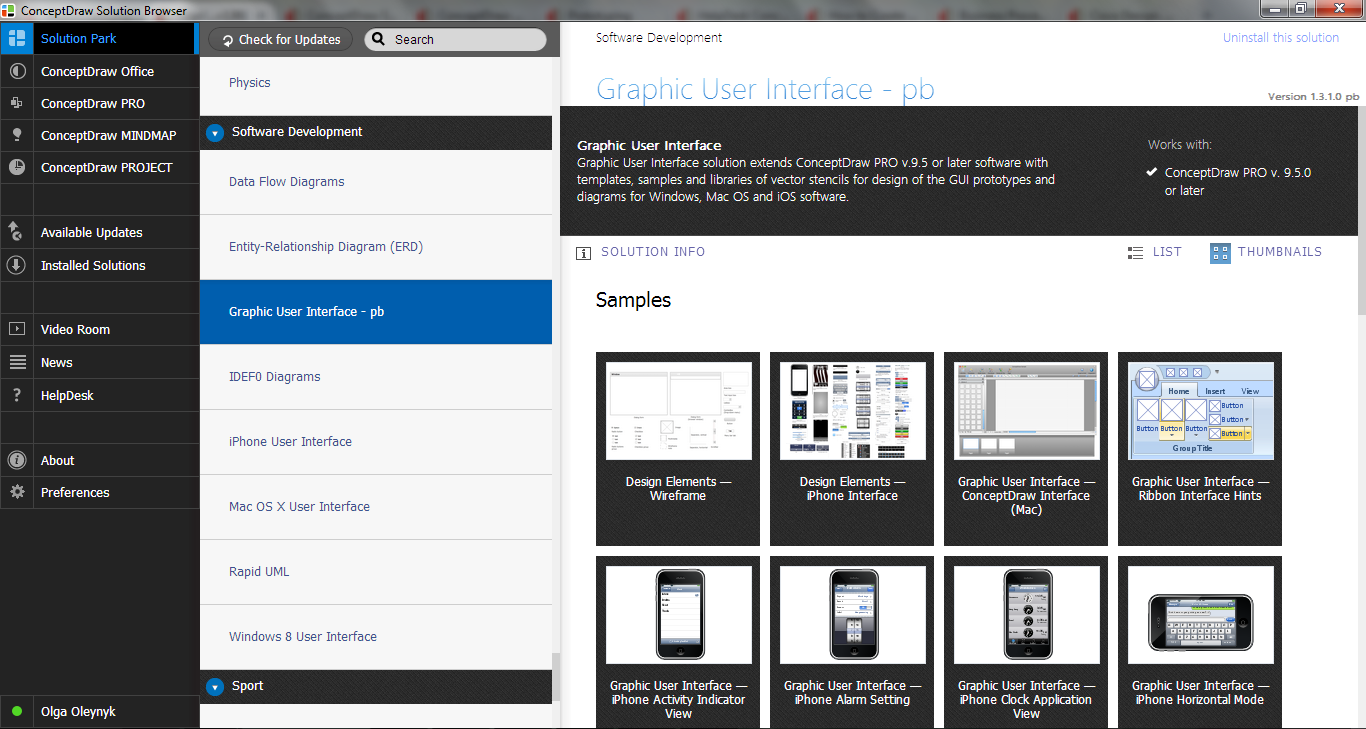Image resolution: width=1366 pixels, height=729 pixels.
Task: Click the green status dot by Olga Oleynyk
Action: click(17, 712)
